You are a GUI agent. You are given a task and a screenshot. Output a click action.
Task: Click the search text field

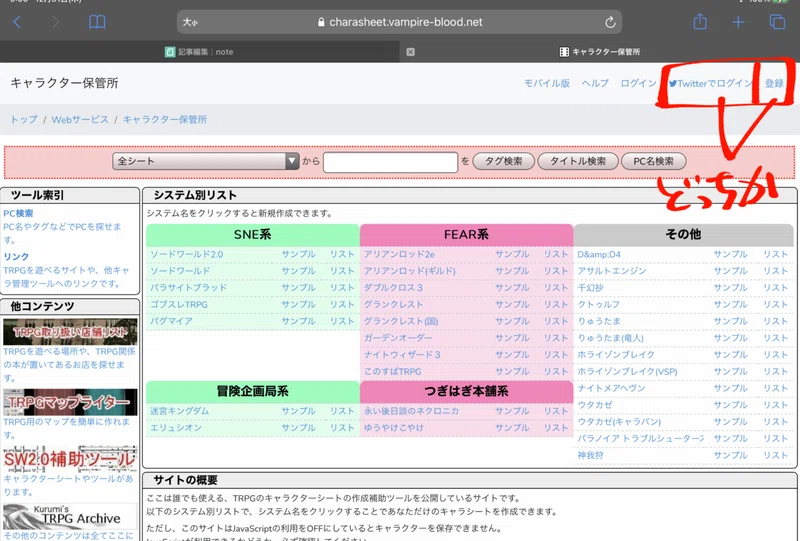coord(390,162)
